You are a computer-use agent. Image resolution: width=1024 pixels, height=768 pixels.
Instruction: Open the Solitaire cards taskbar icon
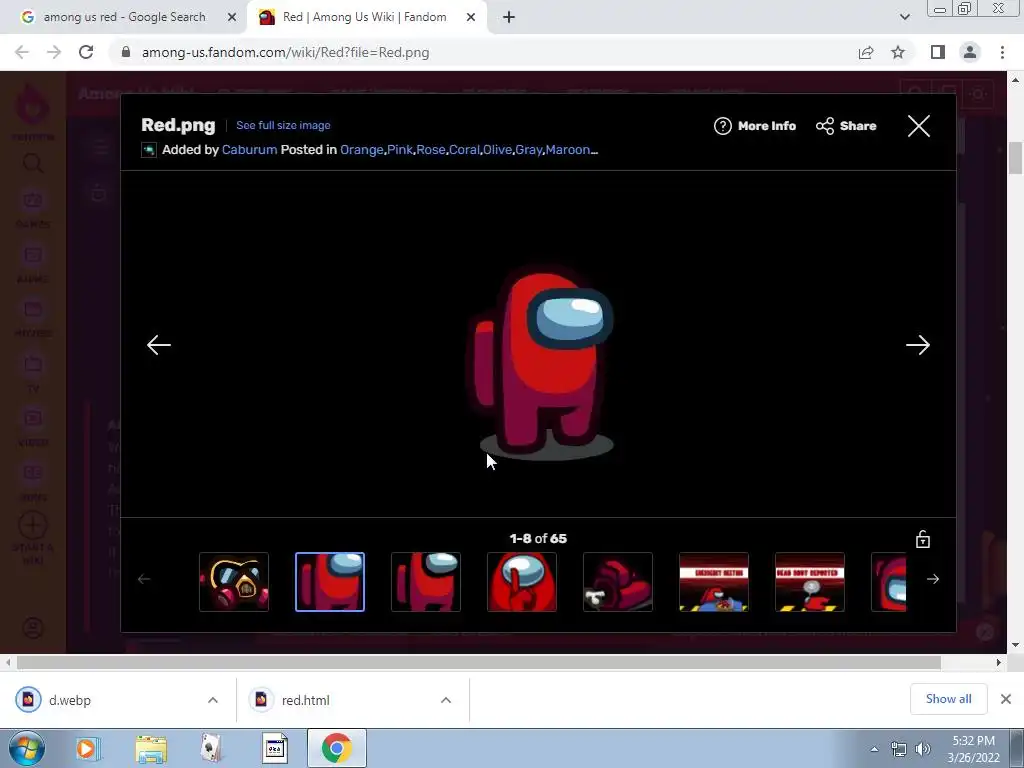pyautogui.click(x=212, y=748)
